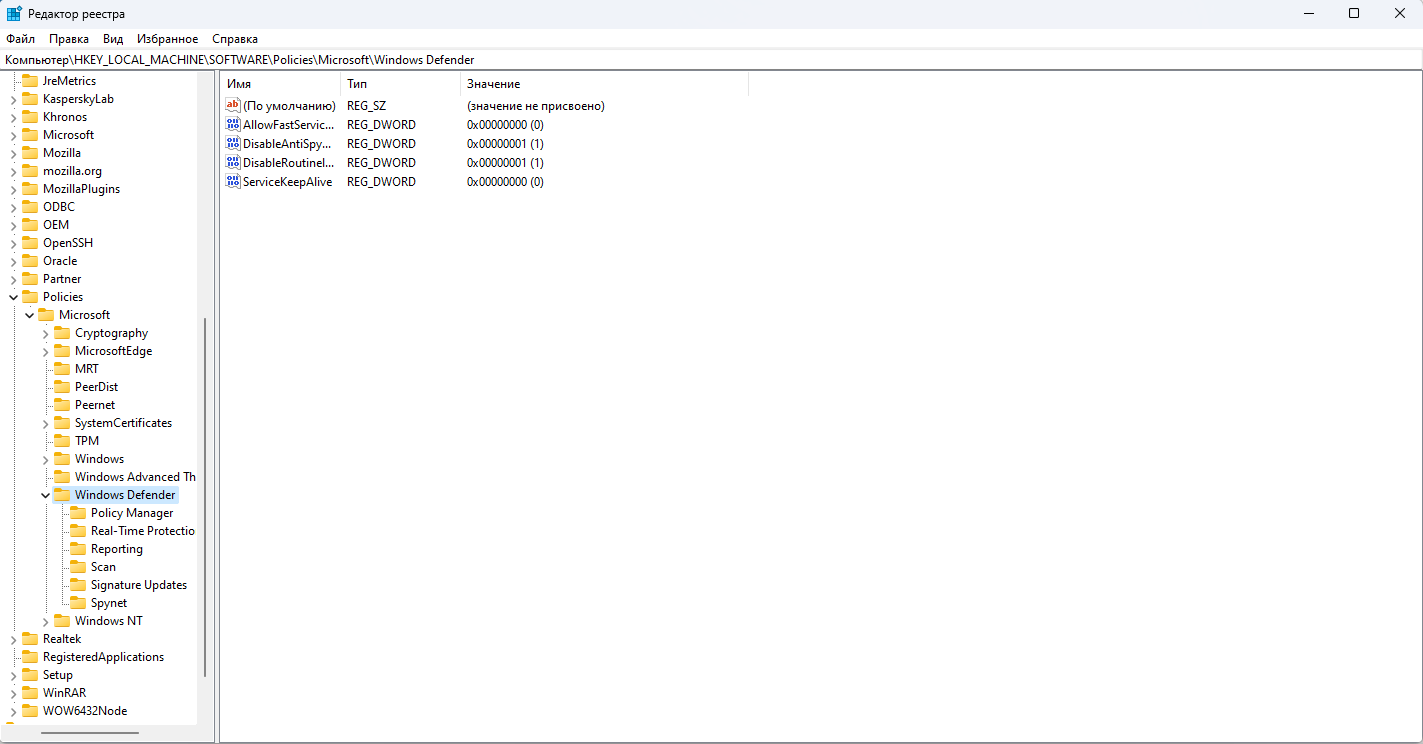Expand the KasperskyLab key
Viewport: 1423px width, 744px height.
pos(13,99)
